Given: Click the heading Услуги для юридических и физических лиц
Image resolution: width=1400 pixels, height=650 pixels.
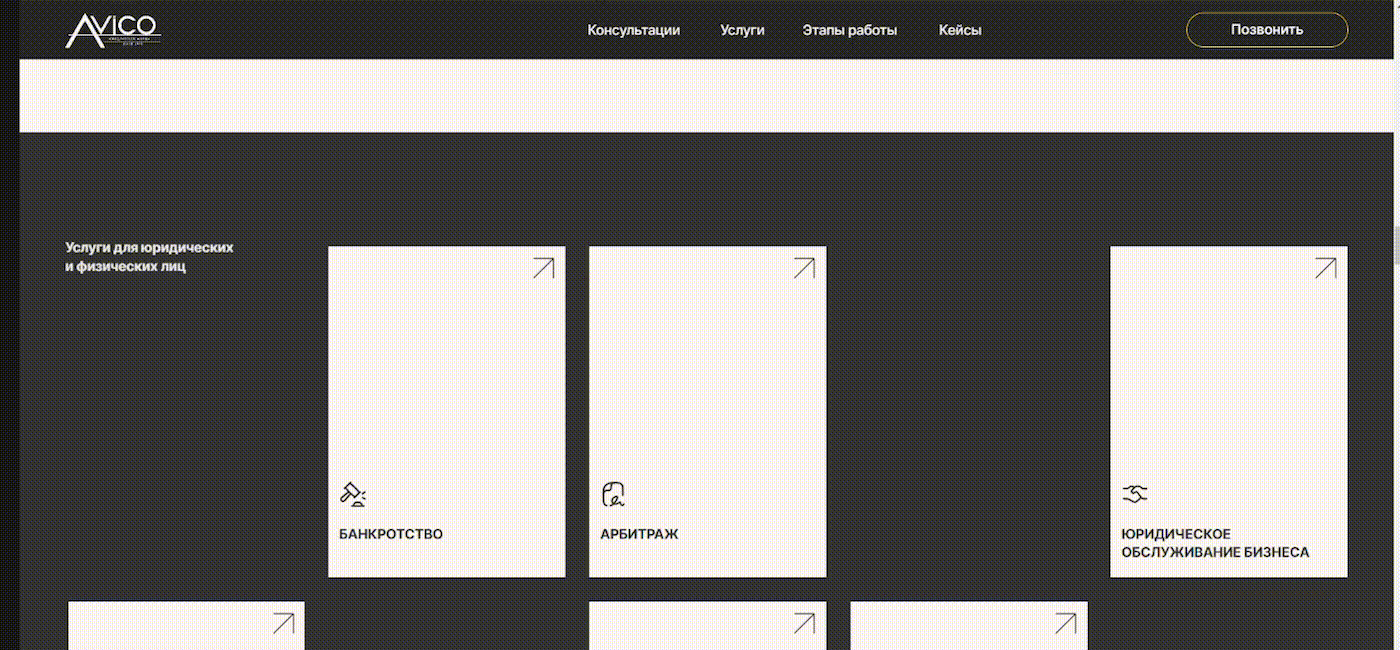Looking at the screenshot, I should click(x=149, y=257).
